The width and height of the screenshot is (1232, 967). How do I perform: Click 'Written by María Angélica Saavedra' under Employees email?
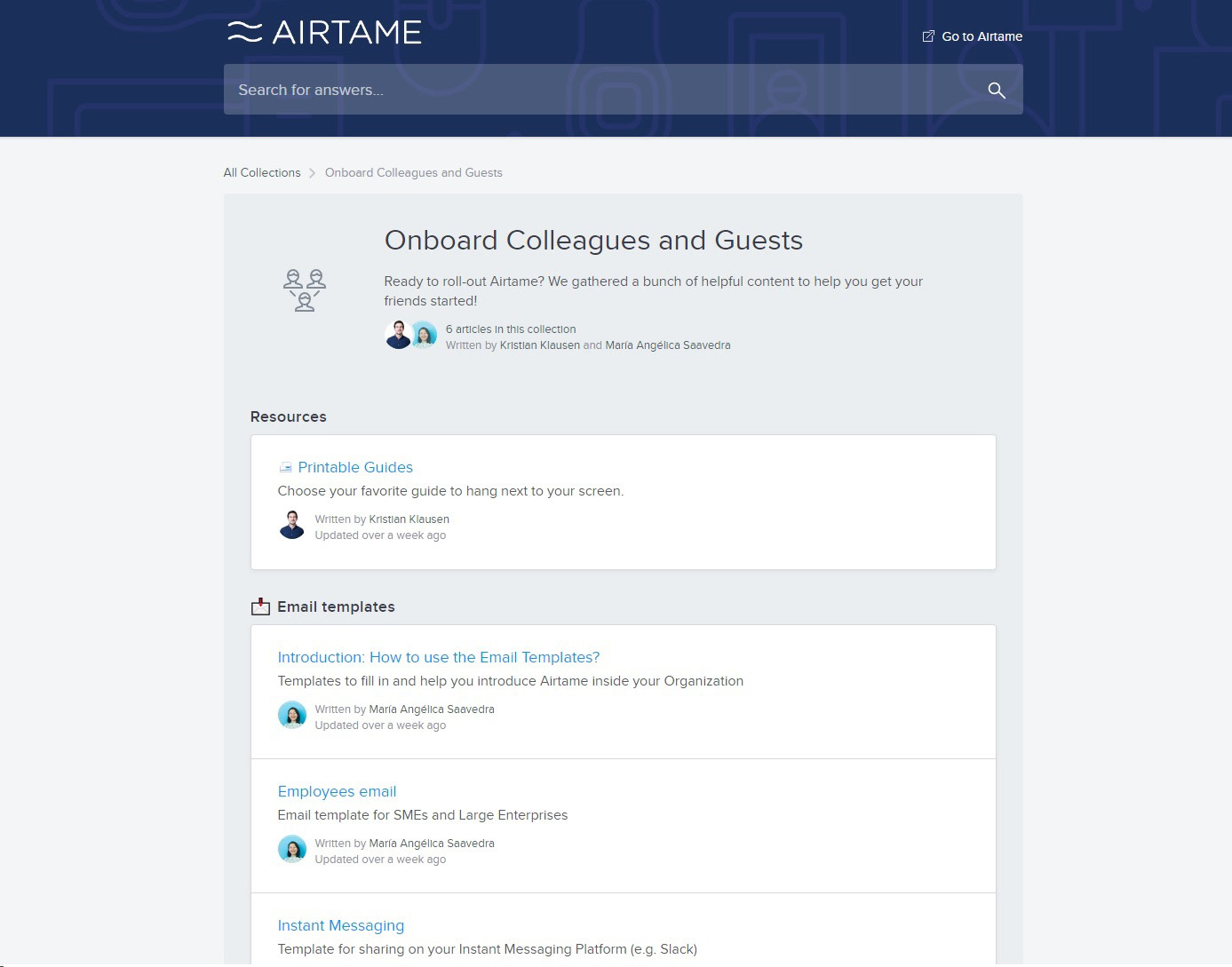[x=404, y=844]
